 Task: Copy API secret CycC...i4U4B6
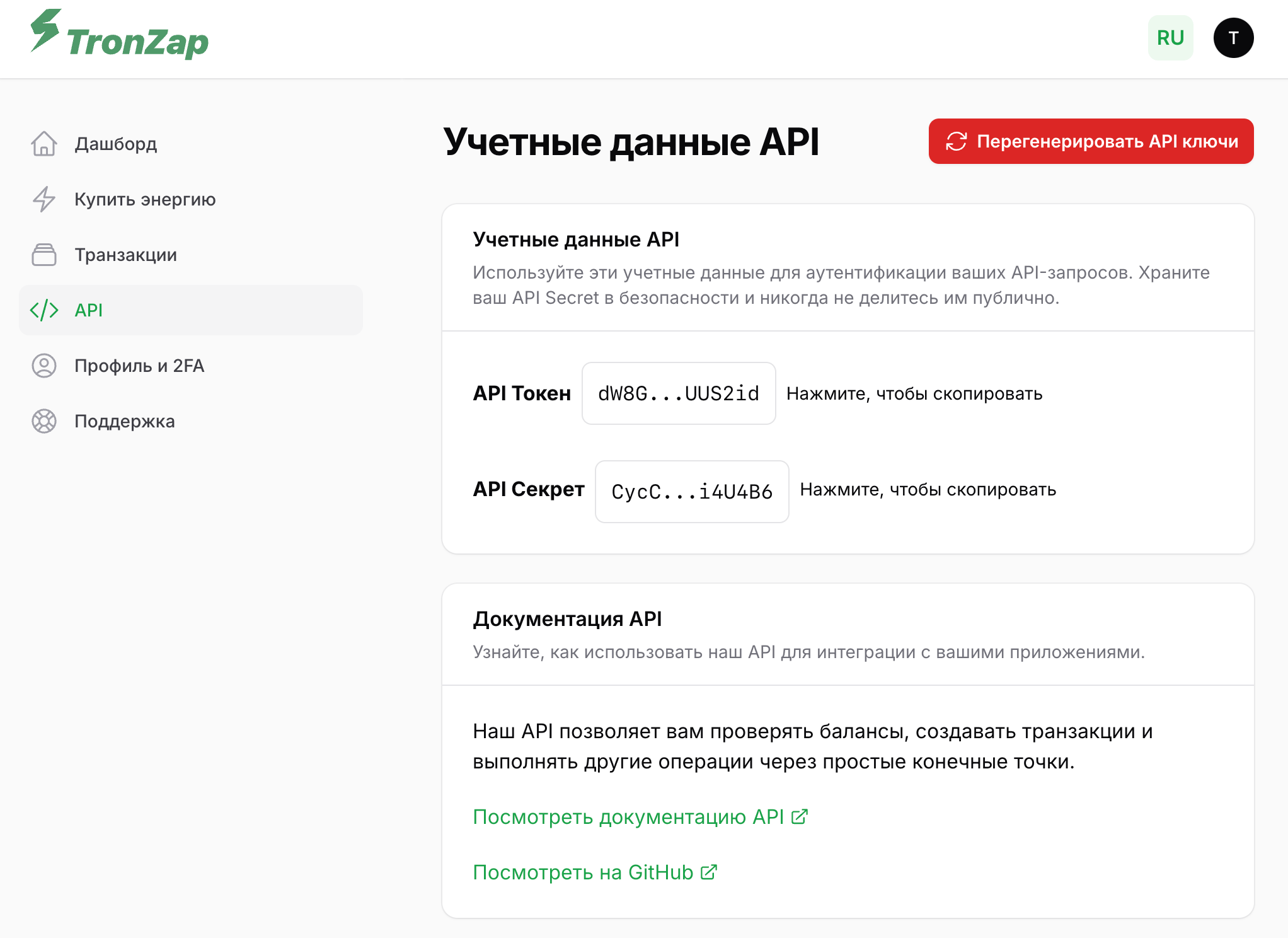[x=692, y=492]
